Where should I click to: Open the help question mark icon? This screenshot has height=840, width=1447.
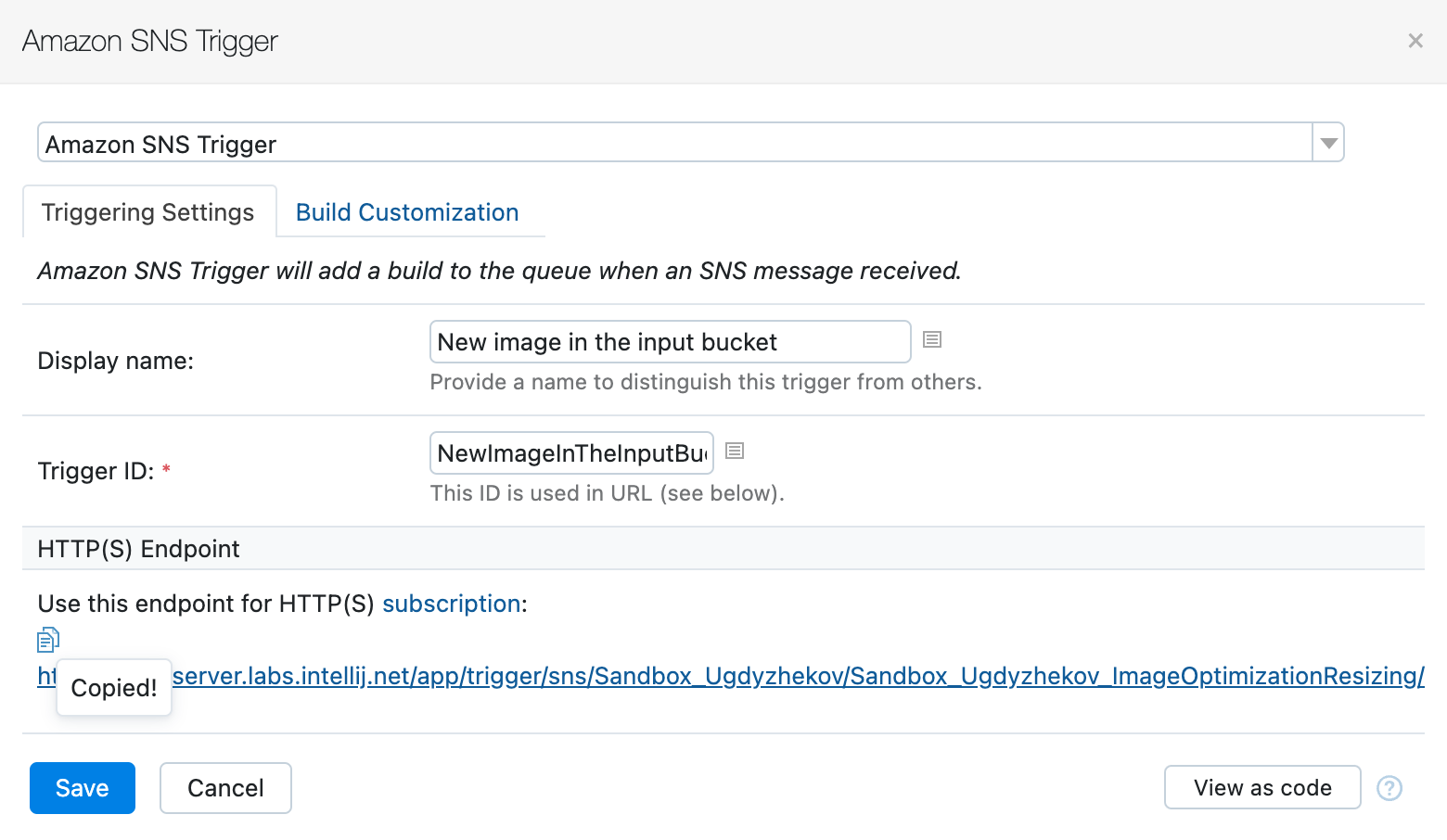(x=1389, y=788)
